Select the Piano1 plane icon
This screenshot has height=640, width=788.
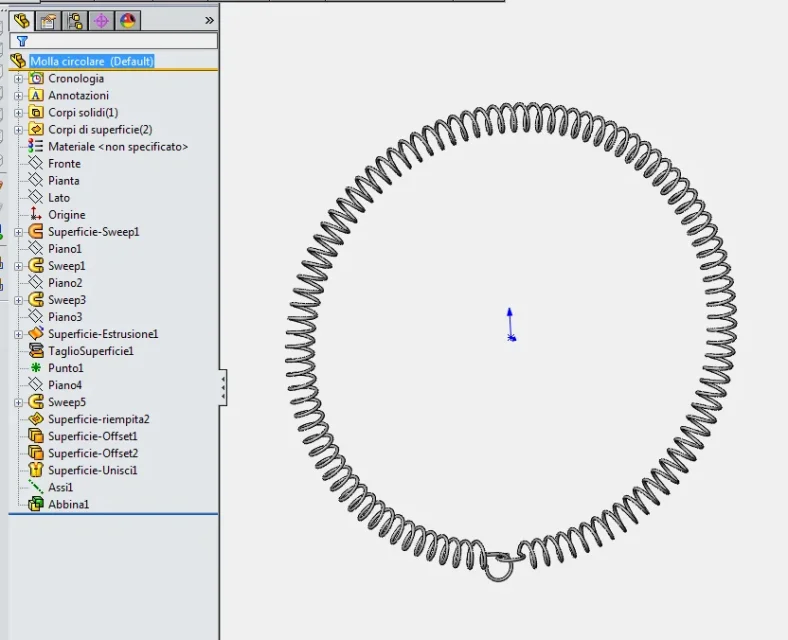(x=36, y=249)
